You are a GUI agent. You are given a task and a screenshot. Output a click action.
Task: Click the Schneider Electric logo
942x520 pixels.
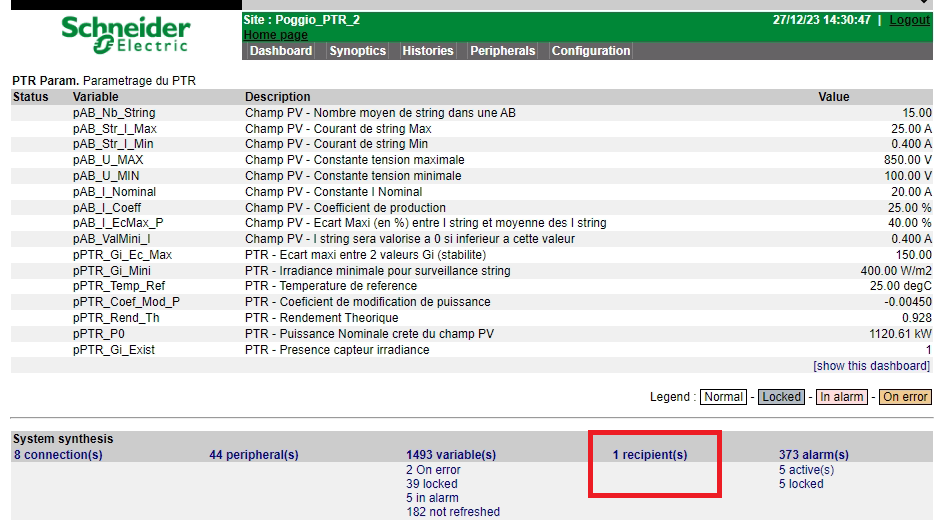click(x=125, y=34)
